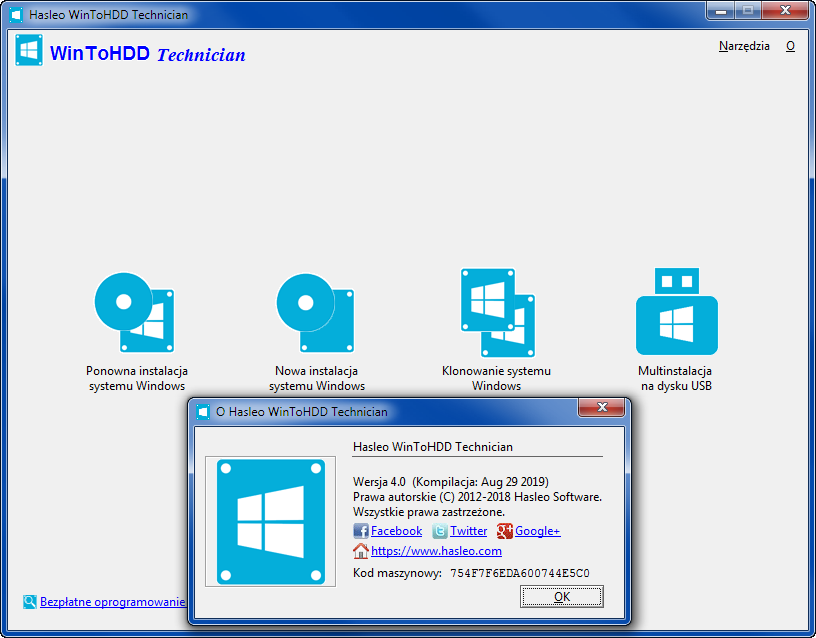Screen dimensions: 816x638
Task: Open the Narzędzia menu
Action: [x=744, y=46]
